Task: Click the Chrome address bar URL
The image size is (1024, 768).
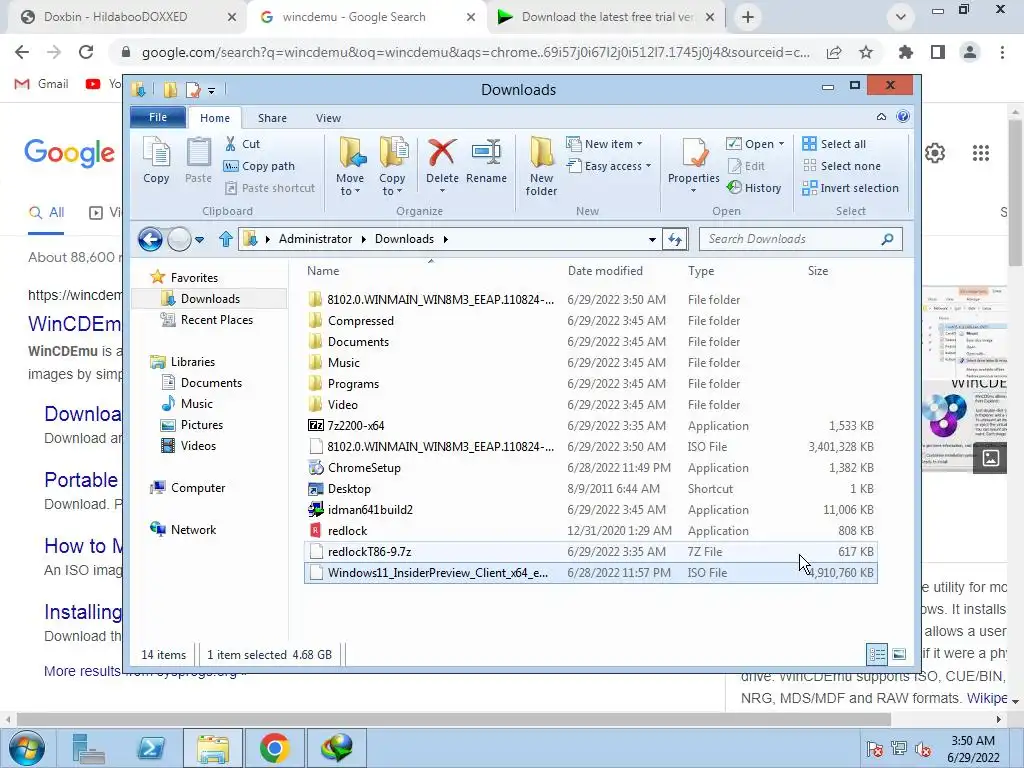Action: tap(475, 52)
